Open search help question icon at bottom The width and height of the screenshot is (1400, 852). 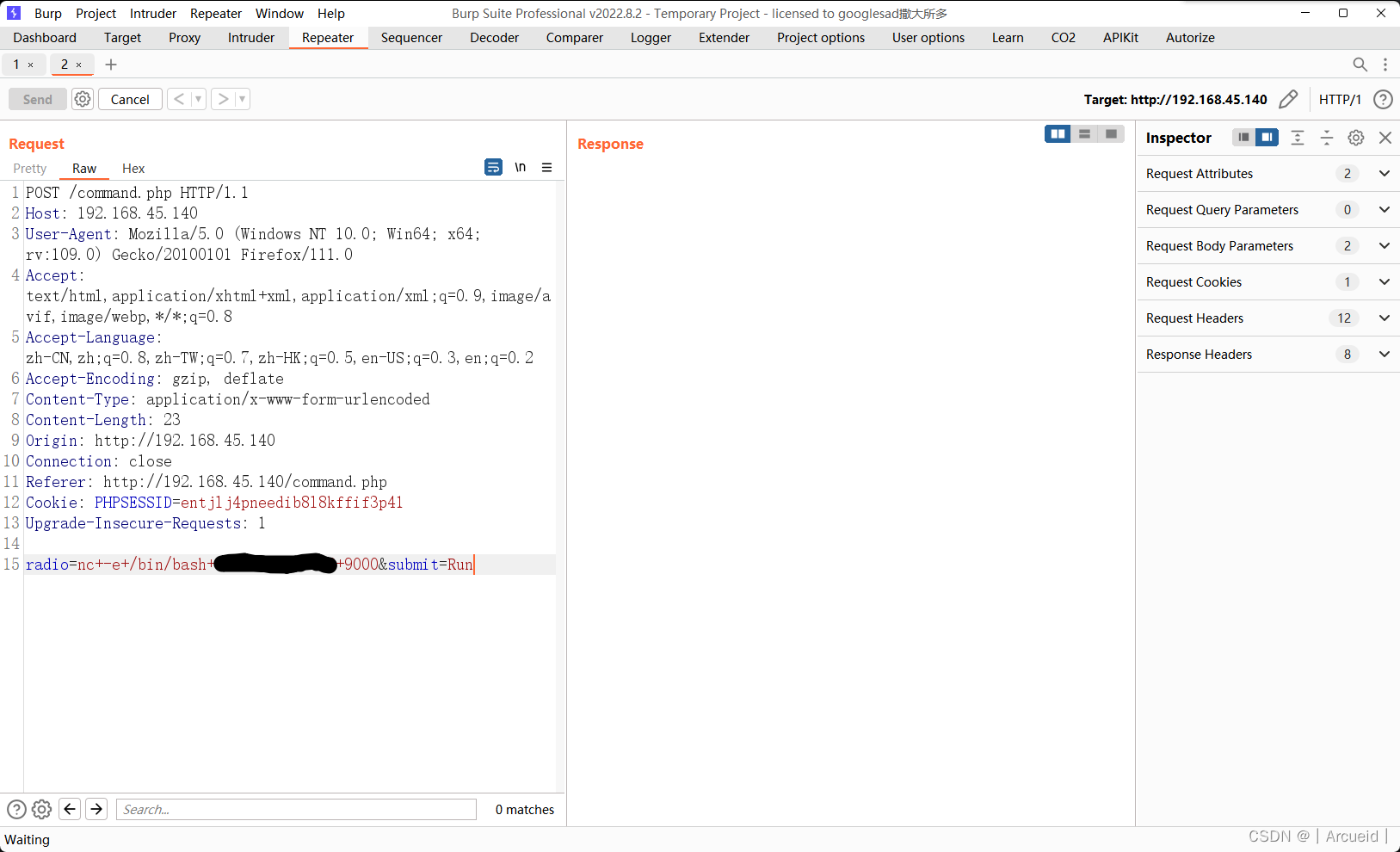(16, 809)
